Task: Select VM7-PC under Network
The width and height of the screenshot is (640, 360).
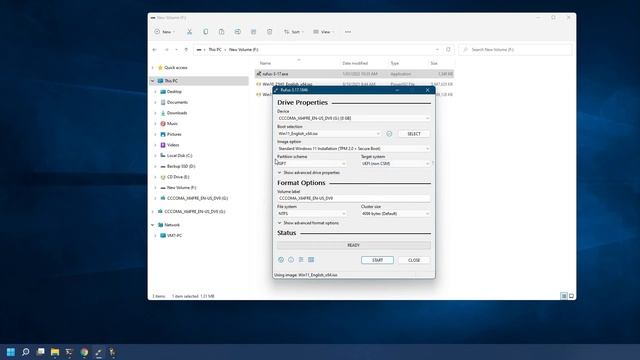Action: click(x=174, y=236)
